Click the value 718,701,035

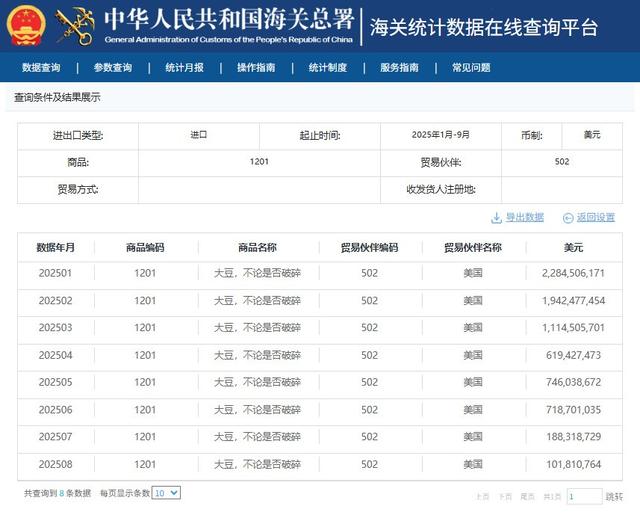tap(573, 410)
